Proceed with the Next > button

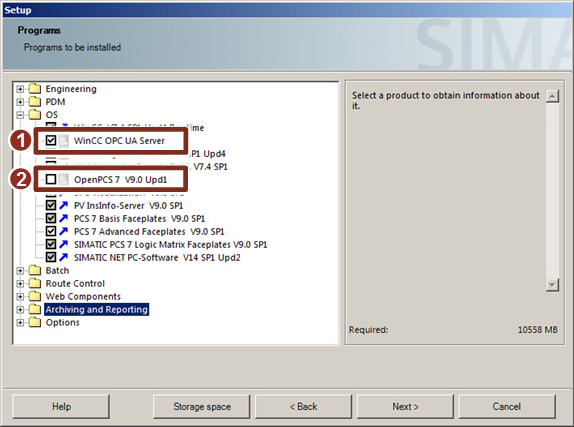405,406
